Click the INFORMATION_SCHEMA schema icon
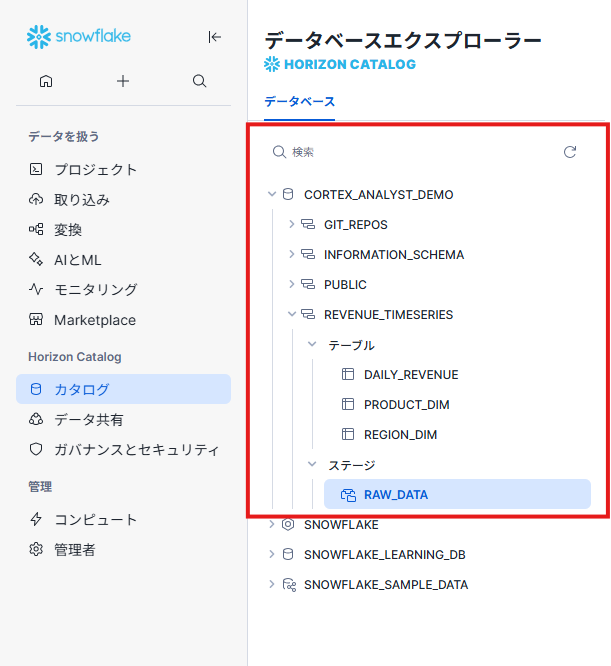 pos(308,254)
